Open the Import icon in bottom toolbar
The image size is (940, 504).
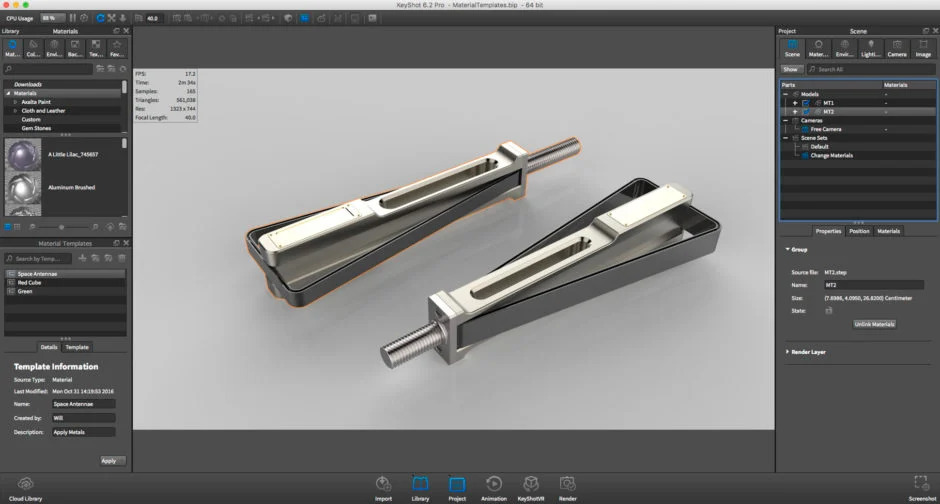click(383, 485)
